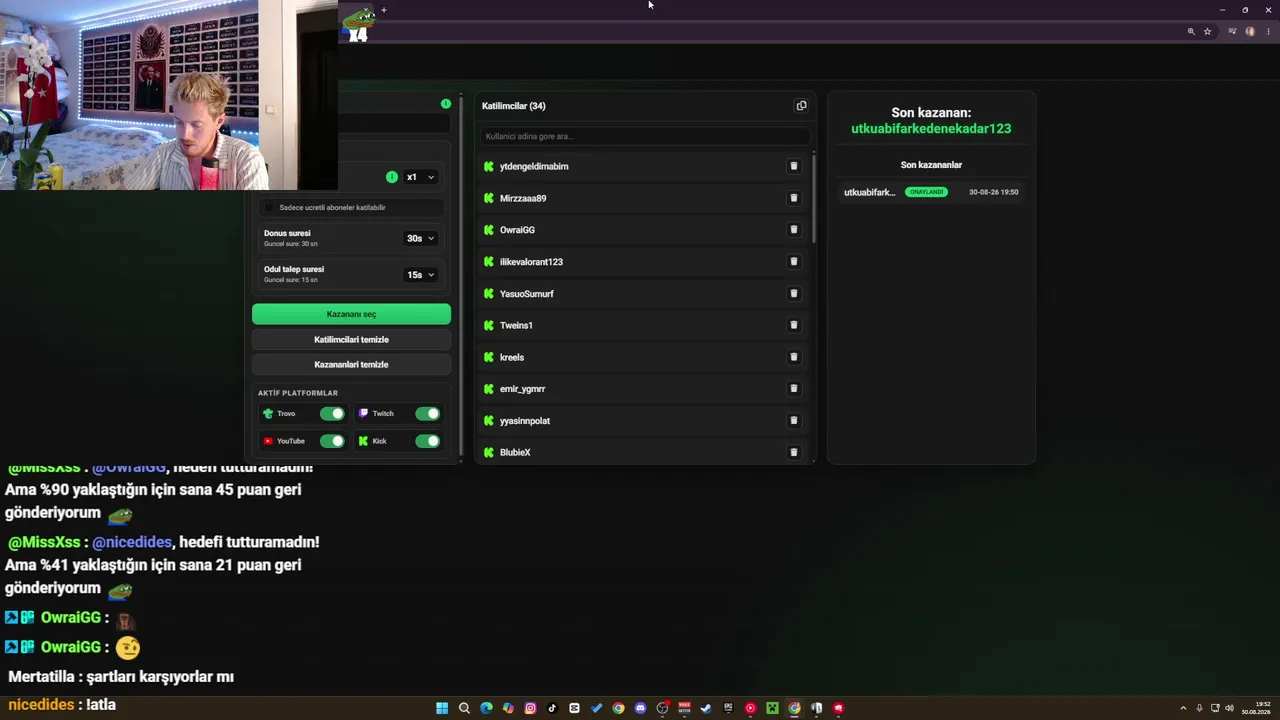Delete Tweins1 entry with trash icon
The width and height of the screenshot is (1280, 720).
794,325
